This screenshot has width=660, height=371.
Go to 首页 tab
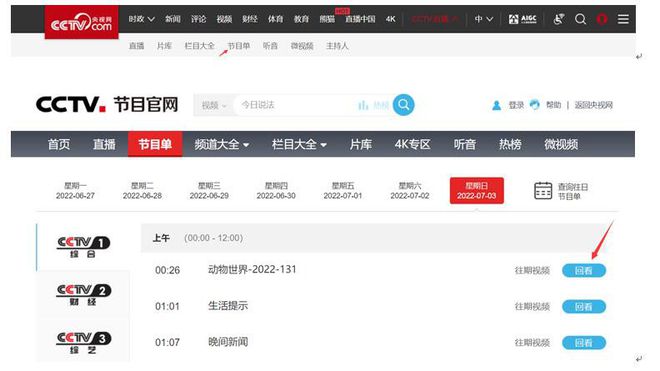click(x=59, y=144)
